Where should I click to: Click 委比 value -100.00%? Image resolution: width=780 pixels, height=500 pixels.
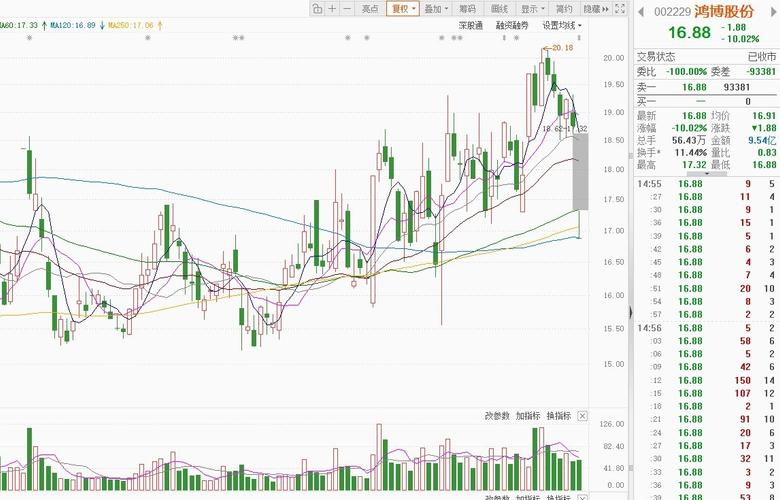click(686, 72)
